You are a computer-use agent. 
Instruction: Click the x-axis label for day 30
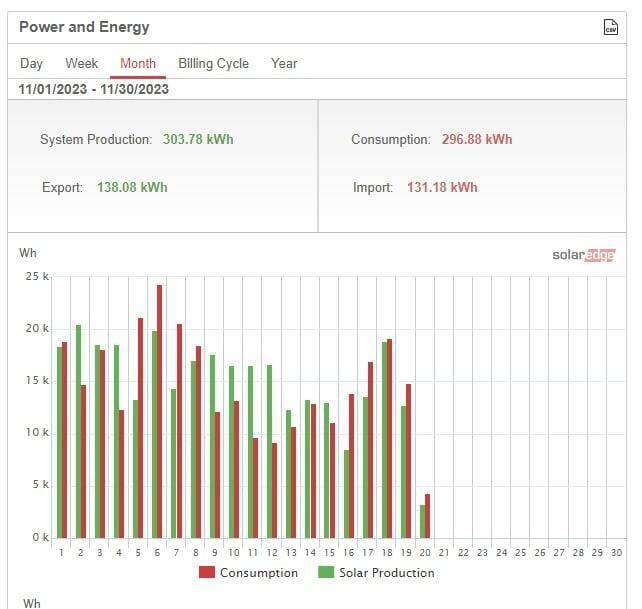(617, 553)
